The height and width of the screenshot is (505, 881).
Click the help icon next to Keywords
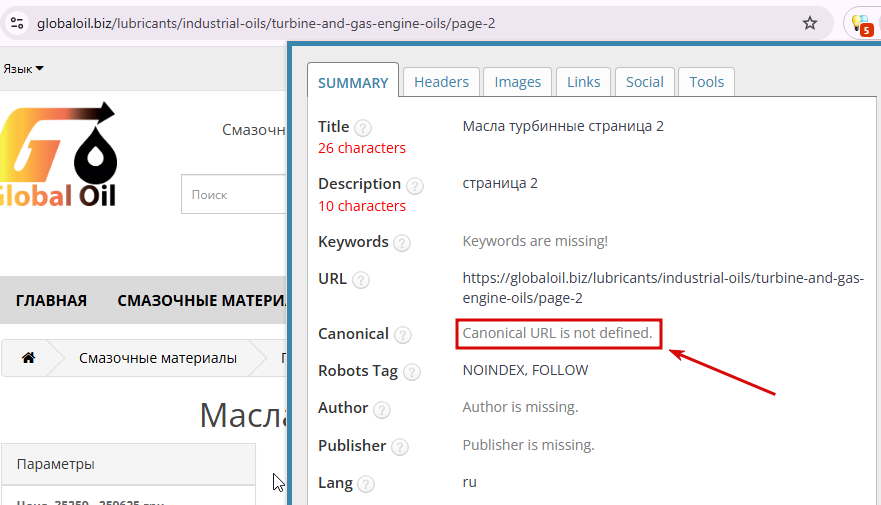pyautogui.click(x=402, y=243)
